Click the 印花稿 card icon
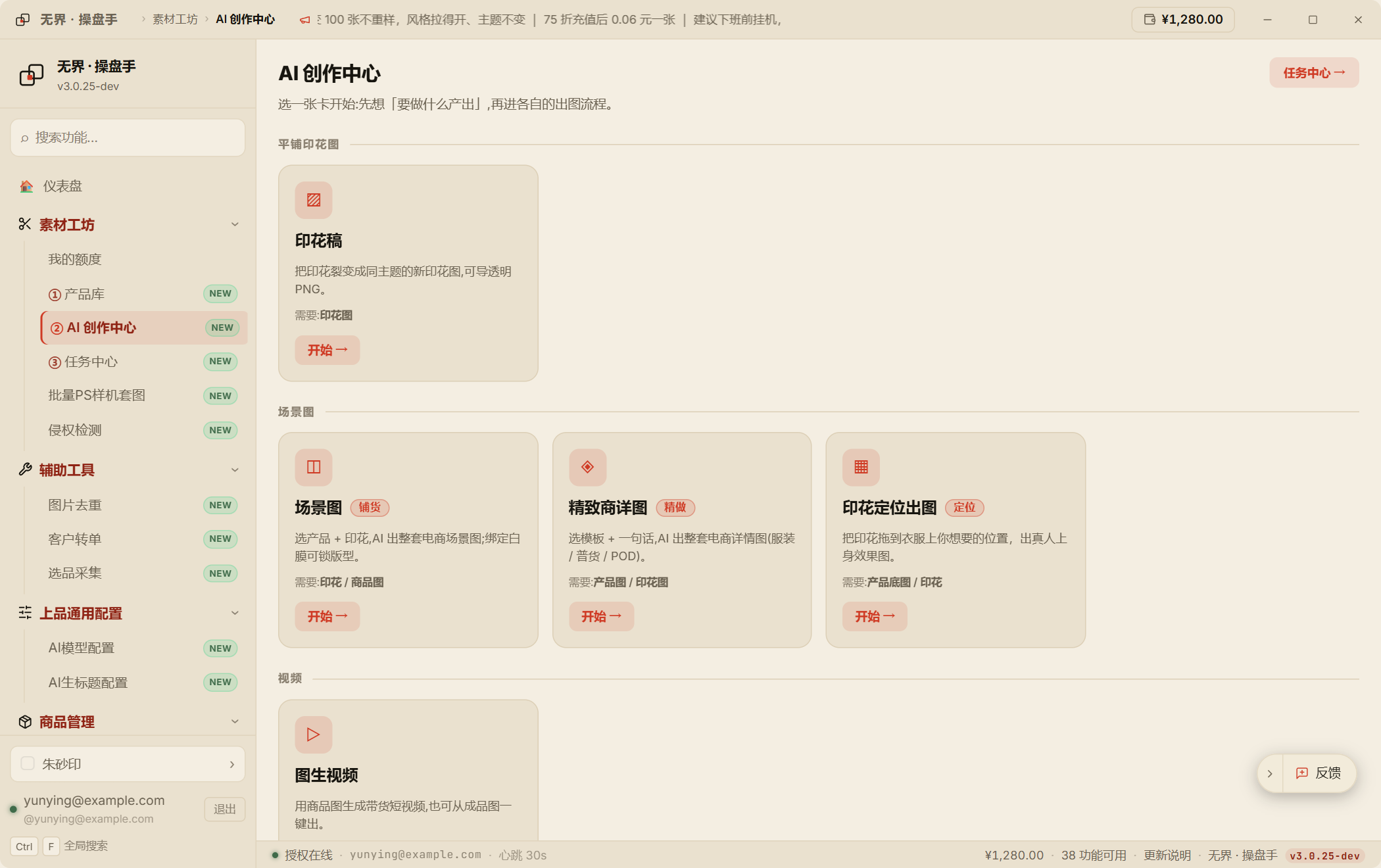The width and height of the screenshot is (1381, 868). 314,200
